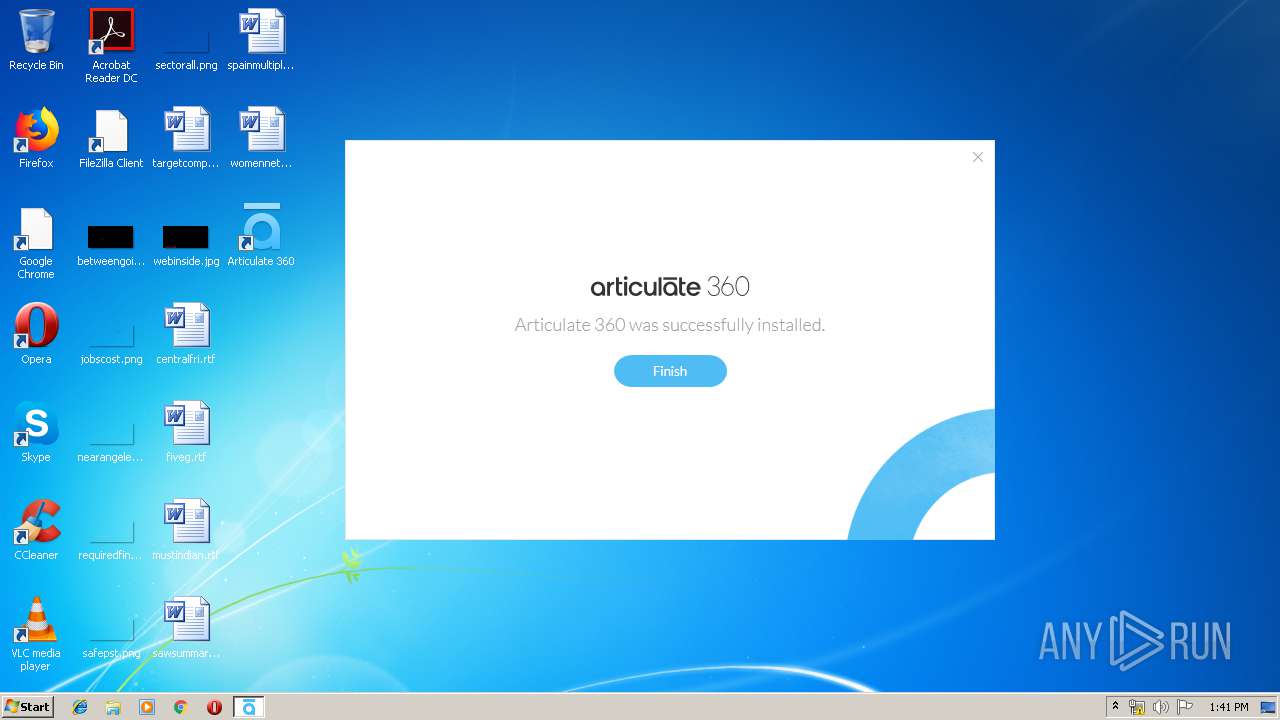Image resolution: width=1280 pixels, height=720 pixels.
Task: Select womennet... Word document
Action: [x=261, y=138]
